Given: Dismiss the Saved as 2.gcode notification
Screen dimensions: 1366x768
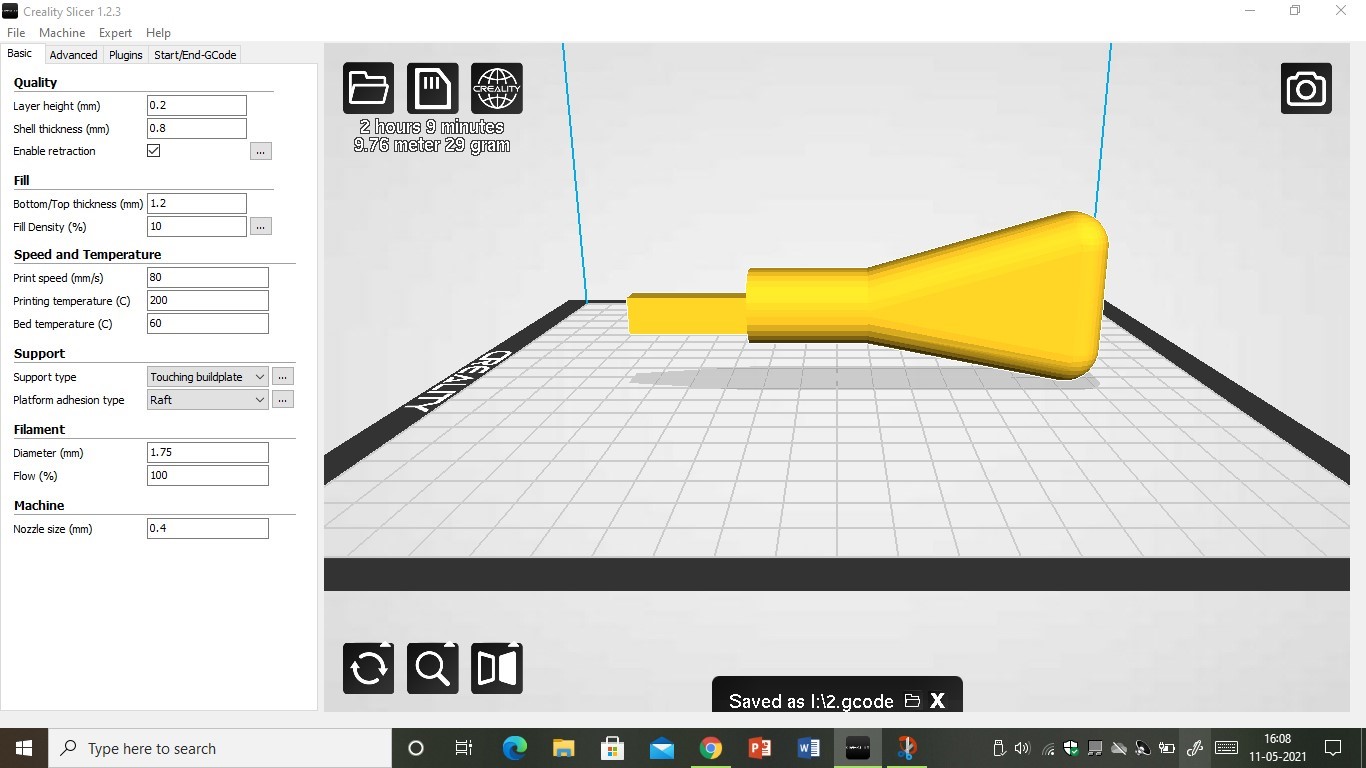Looking at the screenshot, I should tap(937, 701).
